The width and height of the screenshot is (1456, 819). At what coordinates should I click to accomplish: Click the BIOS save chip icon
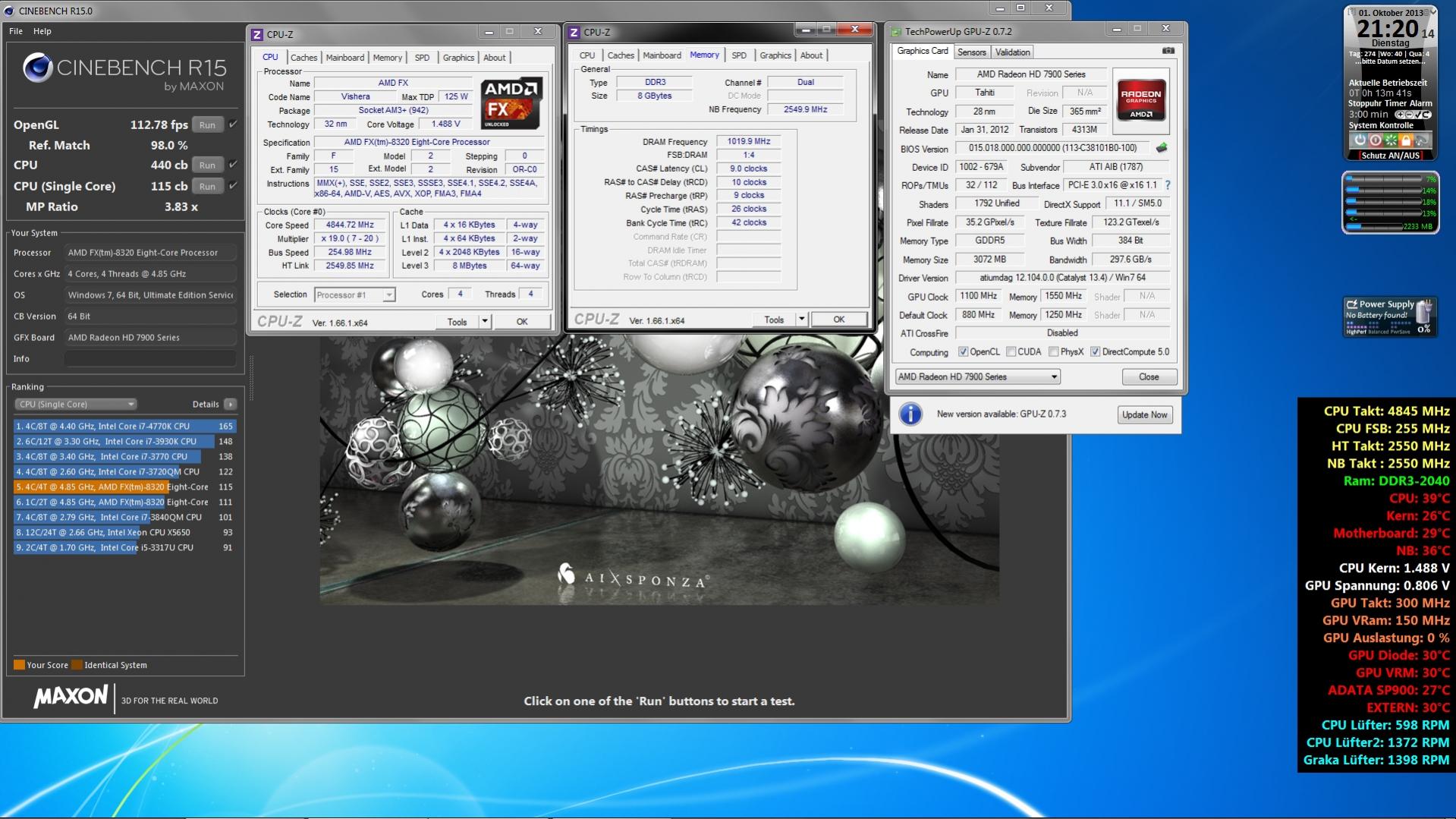click(1161, 148)
